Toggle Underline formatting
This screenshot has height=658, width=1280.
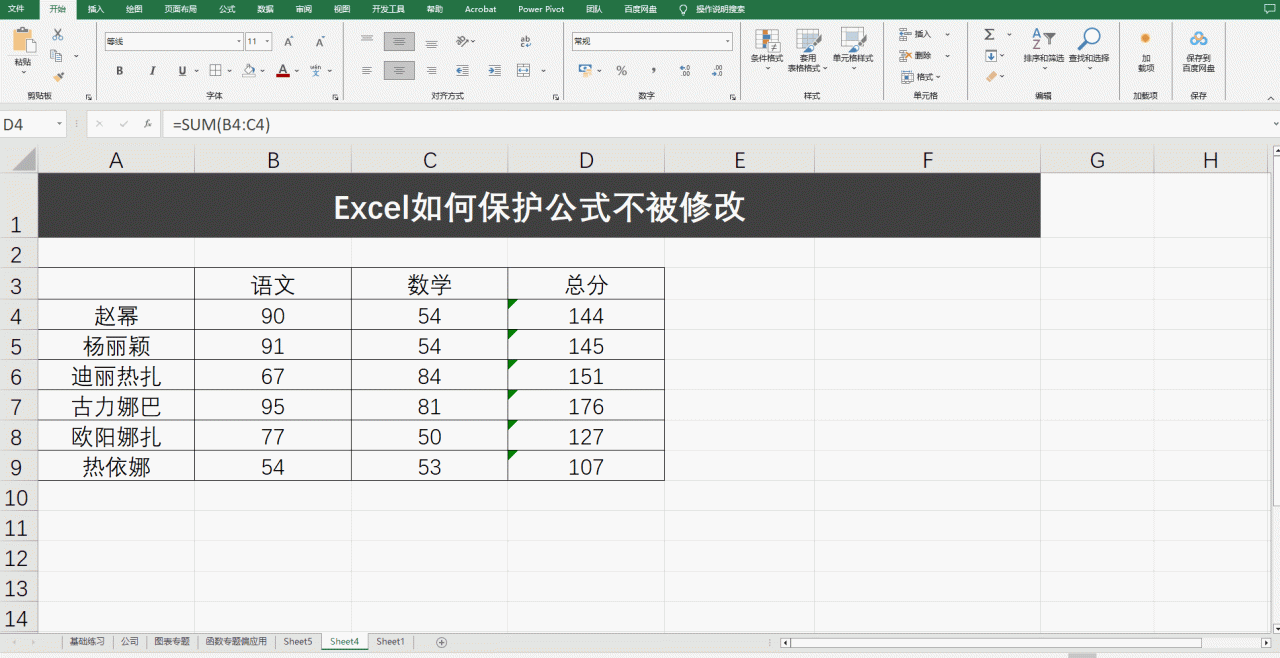tap(181, 71)
